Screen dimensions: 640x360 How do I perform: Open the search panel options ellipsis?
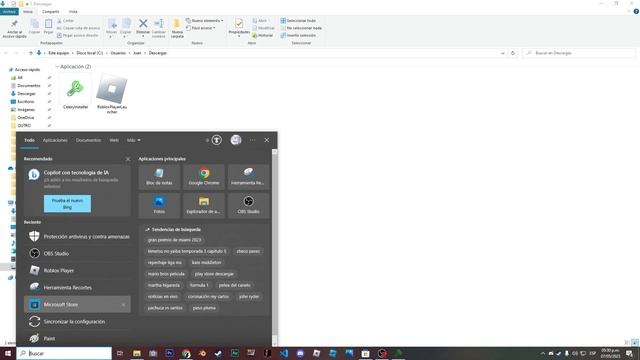click(x=252, y=140)
